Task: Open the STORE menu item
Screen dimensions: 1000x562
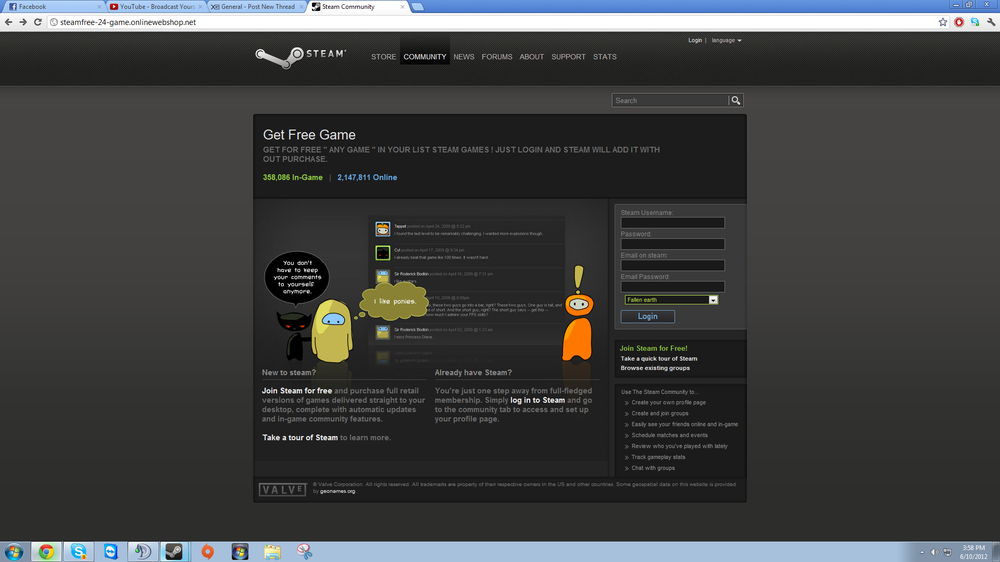Action: (383, 57)
